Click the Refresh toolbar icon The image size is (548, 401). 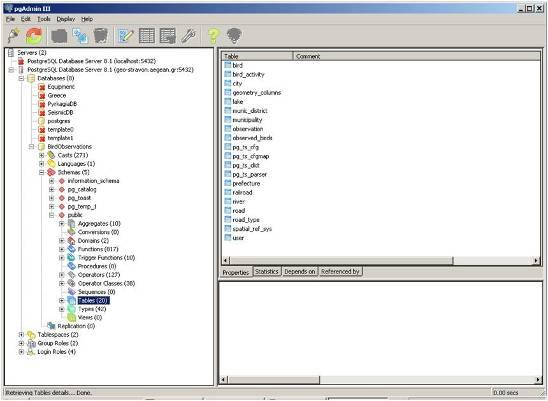34,36
